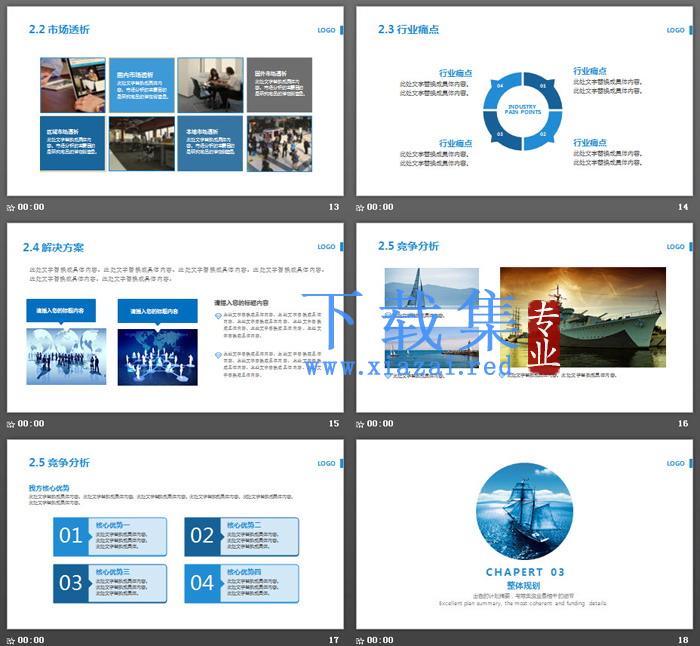Click the 00:00 timing under slide 14

pyautogui.click(x=380, y=207)
